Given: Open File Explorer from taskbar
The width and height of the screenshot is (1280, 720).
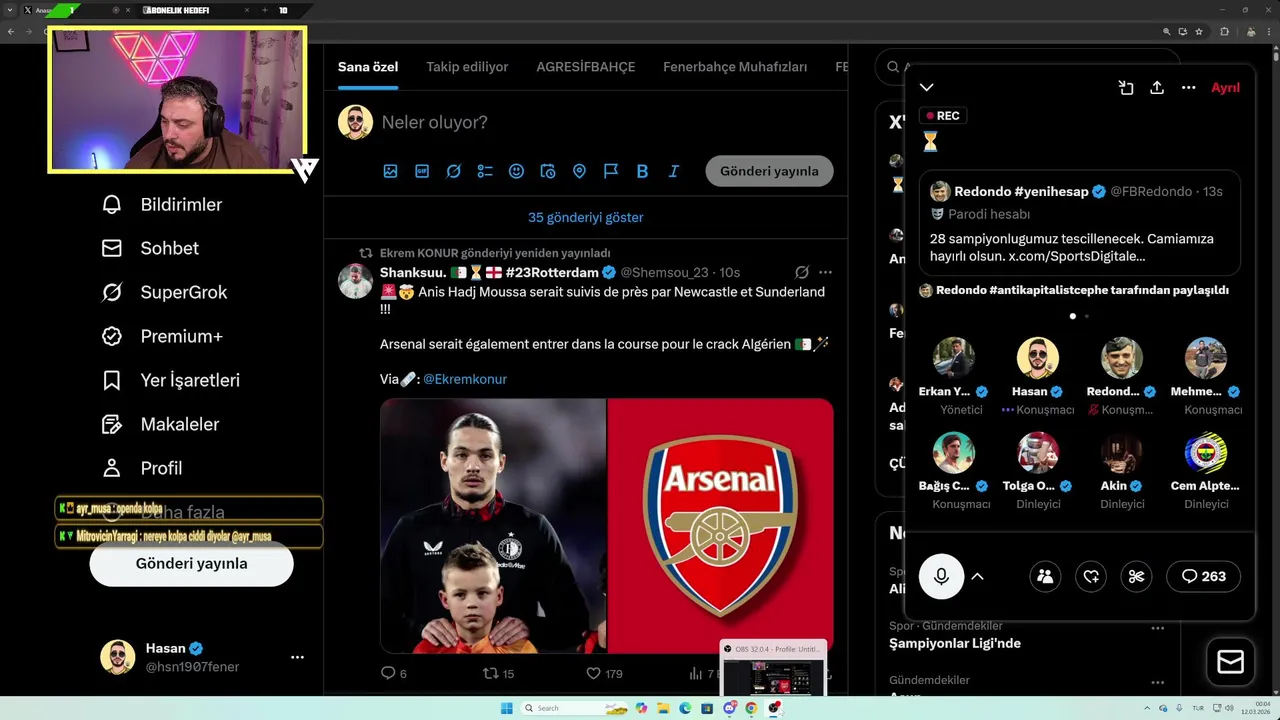Looking at the screenshot, I should 663,708.
